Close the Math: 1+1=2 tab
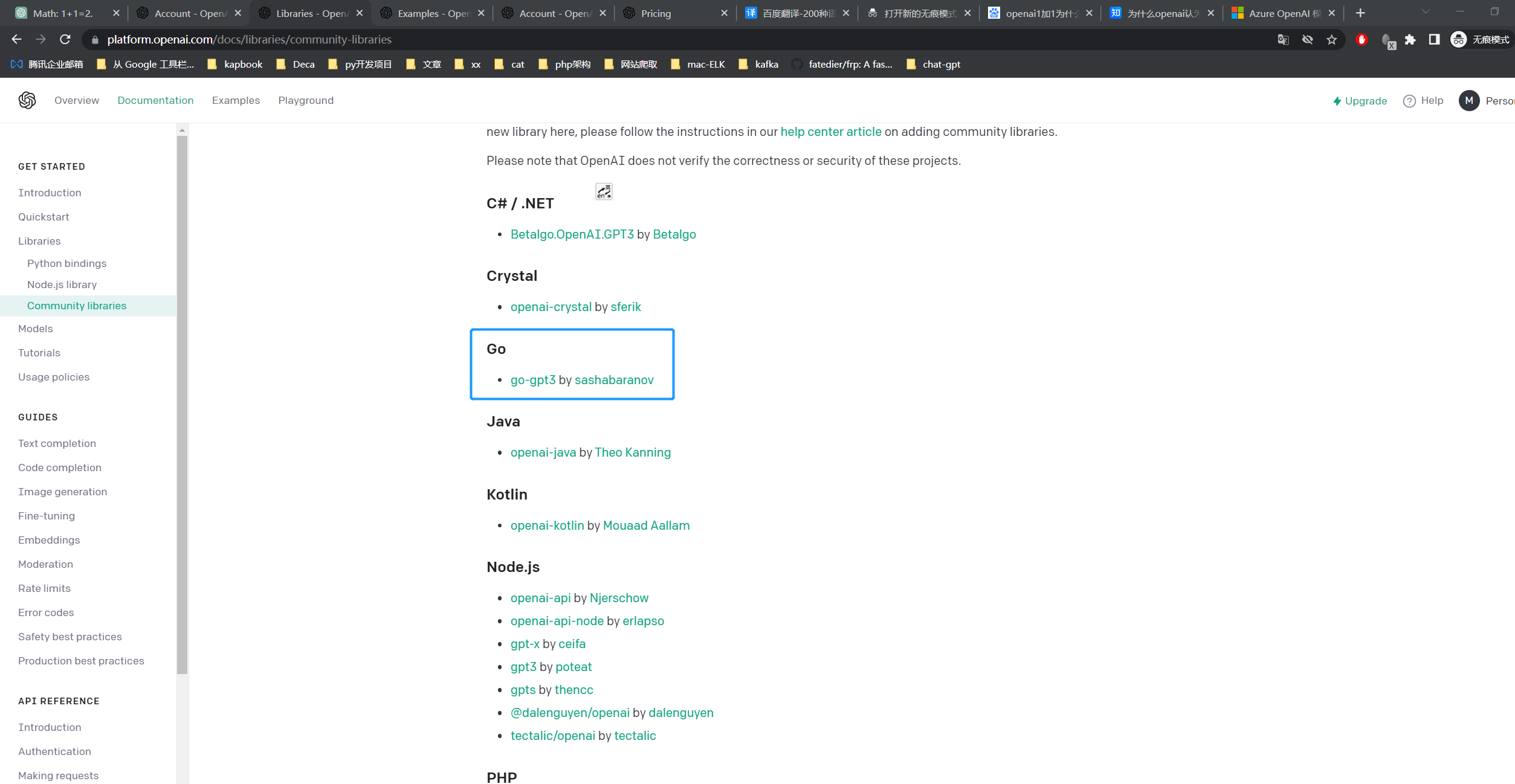This screenshot has width=1515, height=784. 116,13
